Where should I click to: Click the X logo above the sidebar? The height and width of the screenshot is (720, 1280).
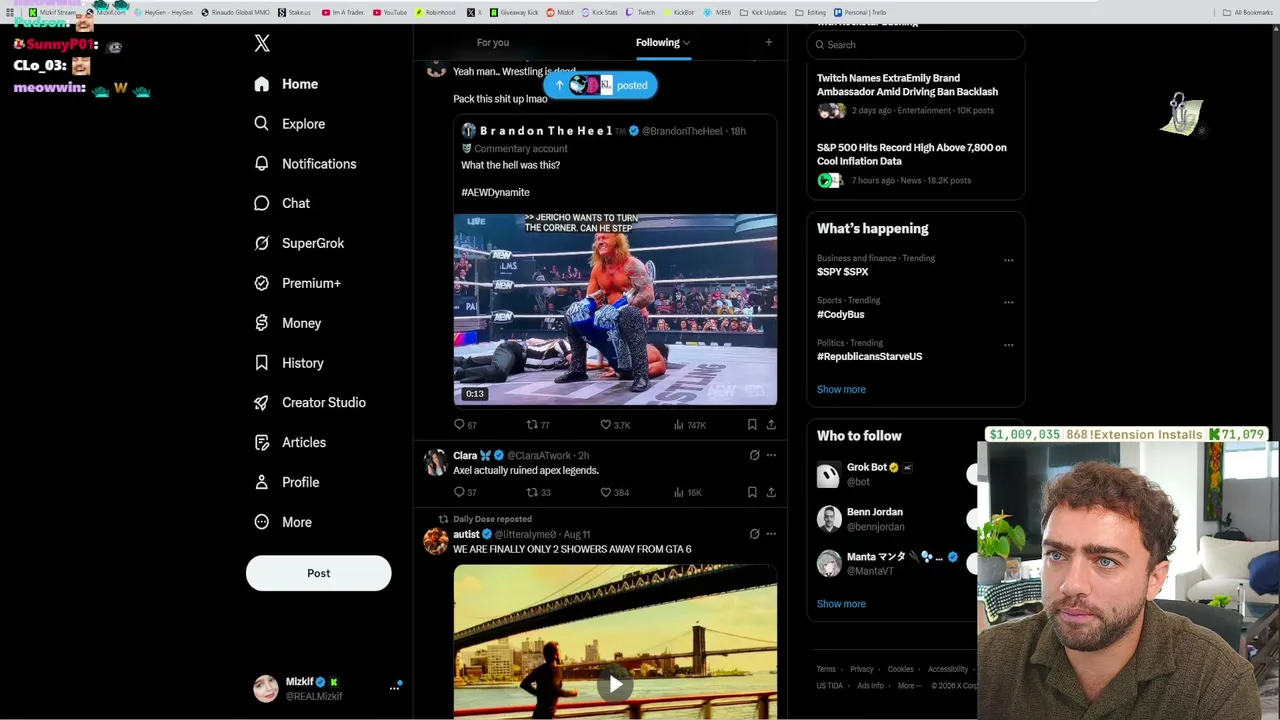pyautogui.click(x=262, y=43)
